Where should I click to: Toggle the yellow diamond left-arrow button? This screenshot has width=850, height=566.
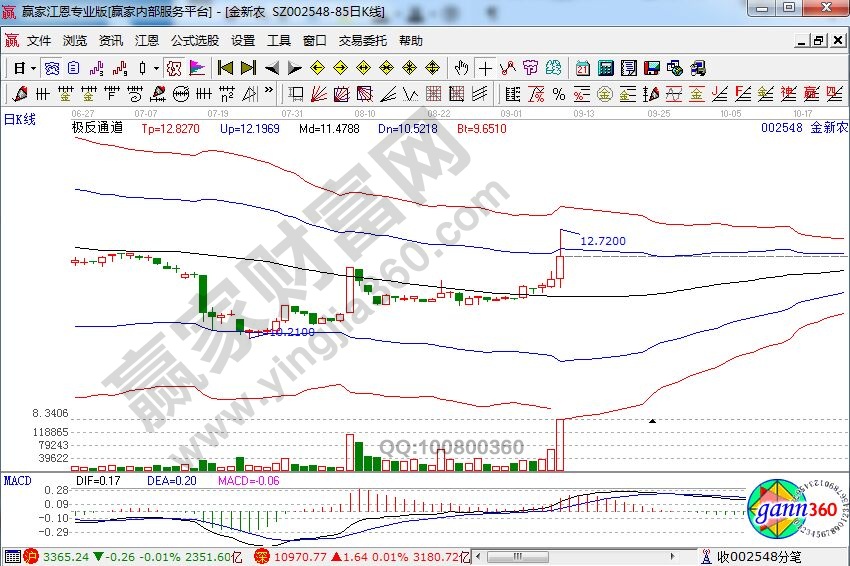click(318, 68)
